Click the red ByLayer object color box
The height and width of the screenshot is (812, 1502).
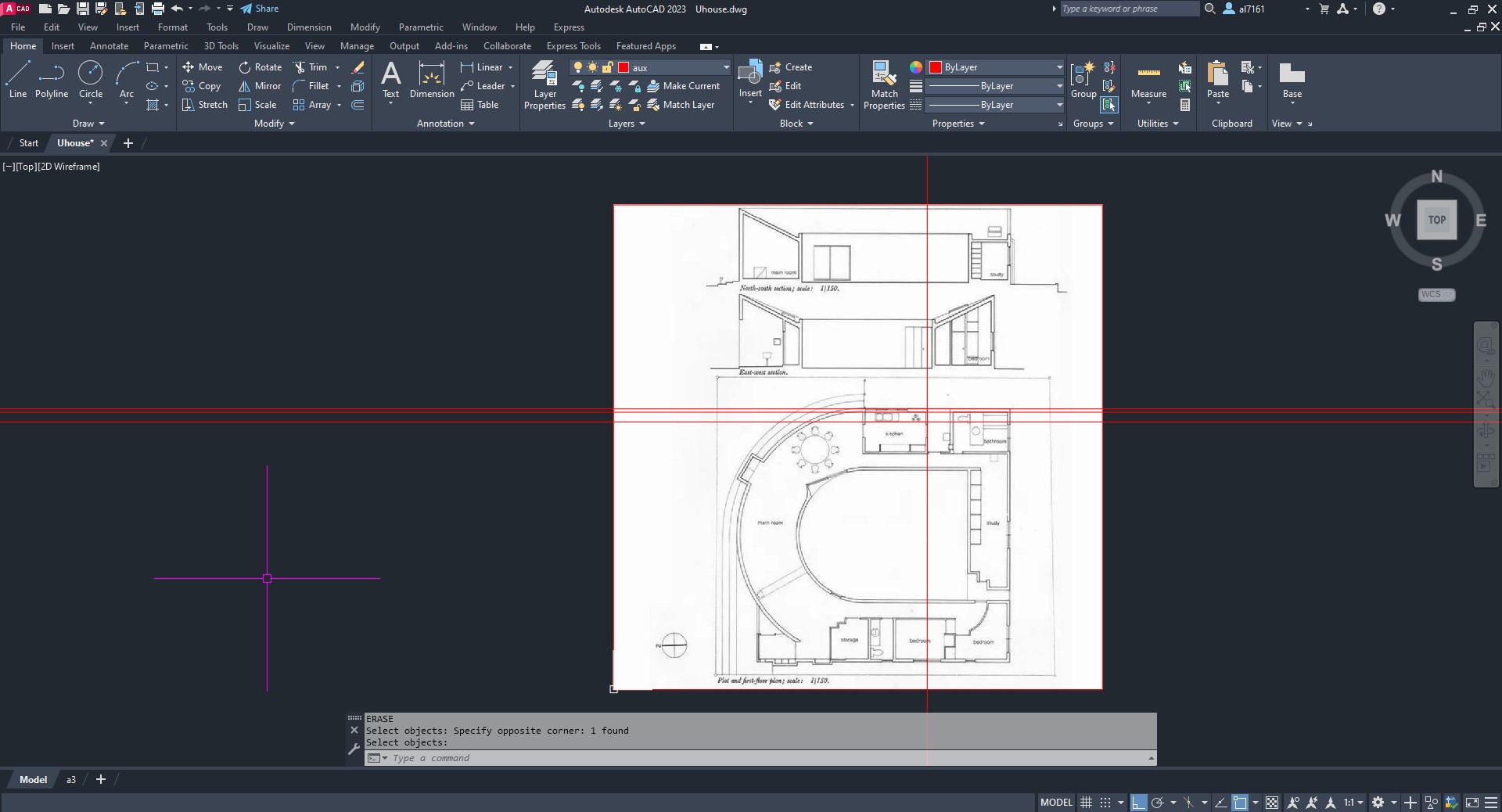tap(935, 67)
